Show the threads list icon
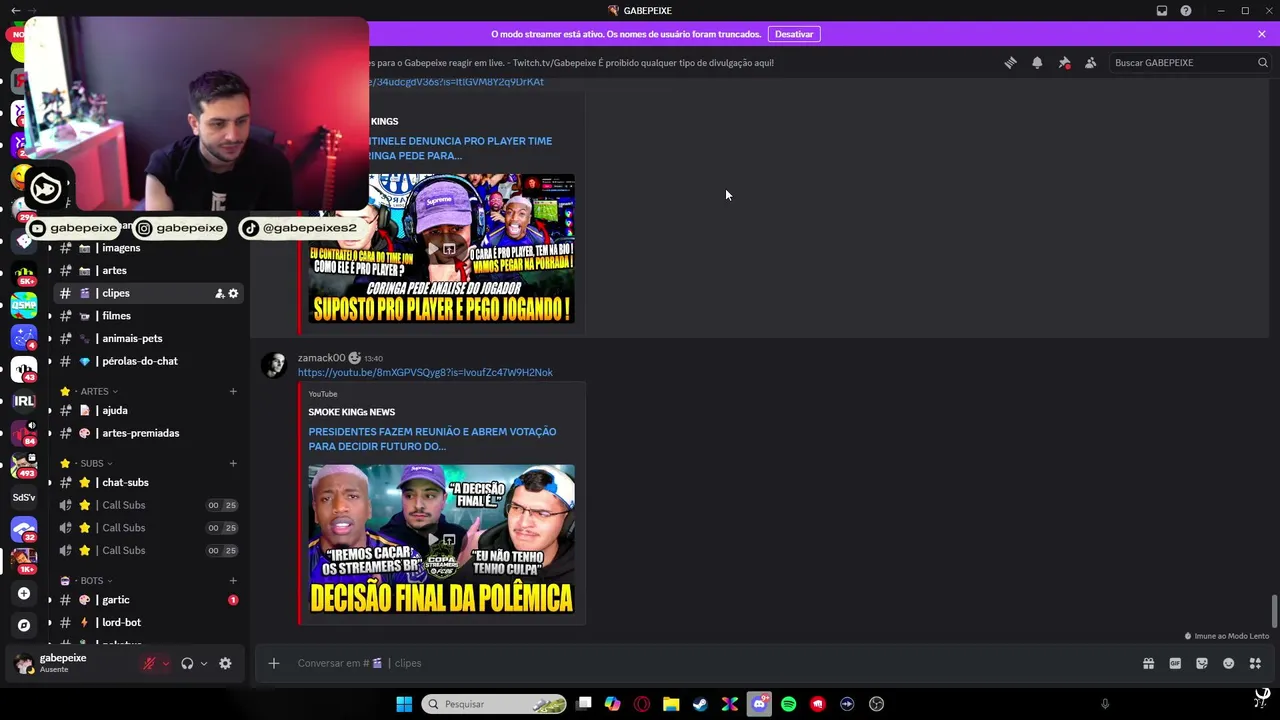1280x720 pixels. coord(1010,62)
